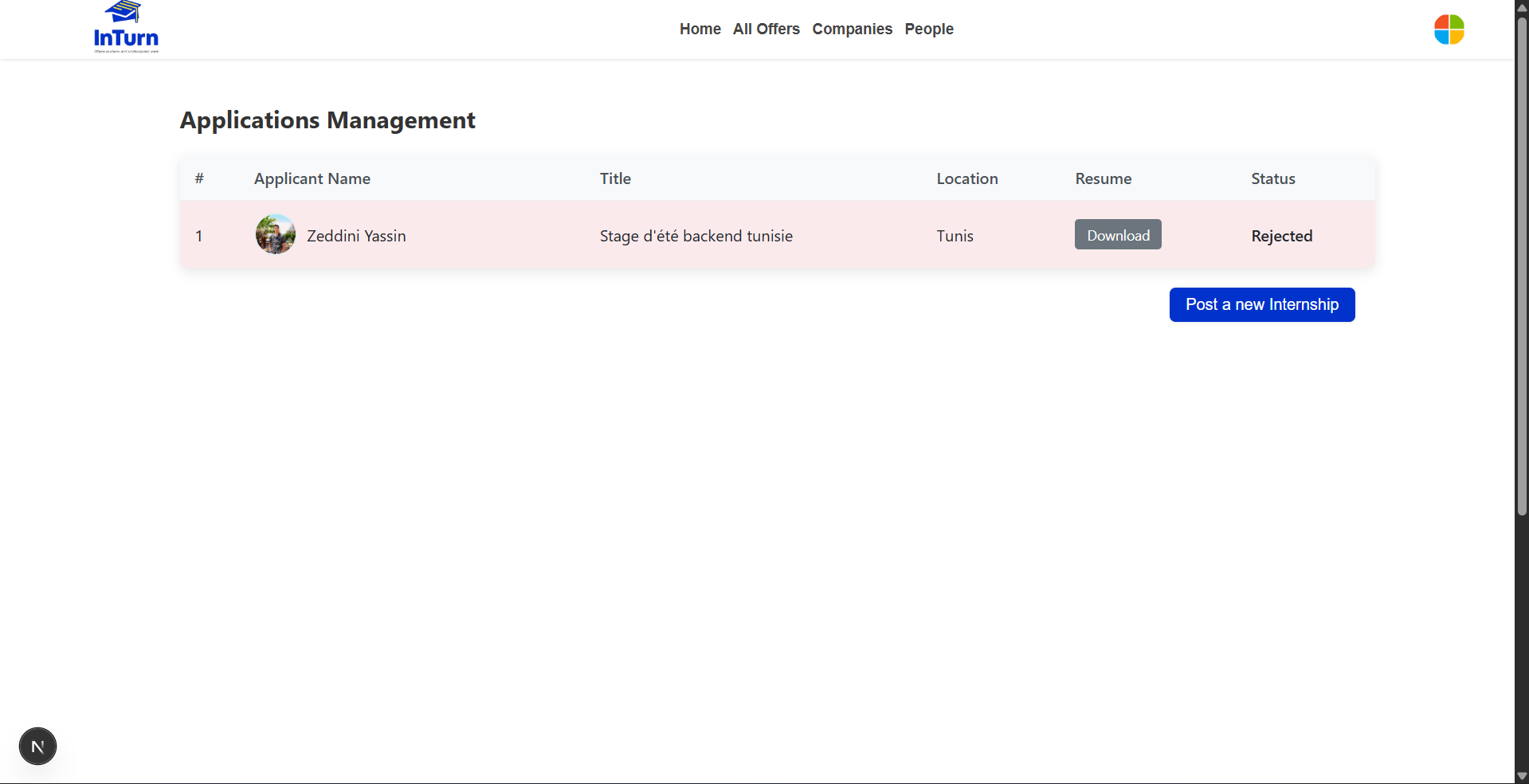Open the All Offers page
The width and height of the screenshot is (1529, 784).
pos(766,29)
